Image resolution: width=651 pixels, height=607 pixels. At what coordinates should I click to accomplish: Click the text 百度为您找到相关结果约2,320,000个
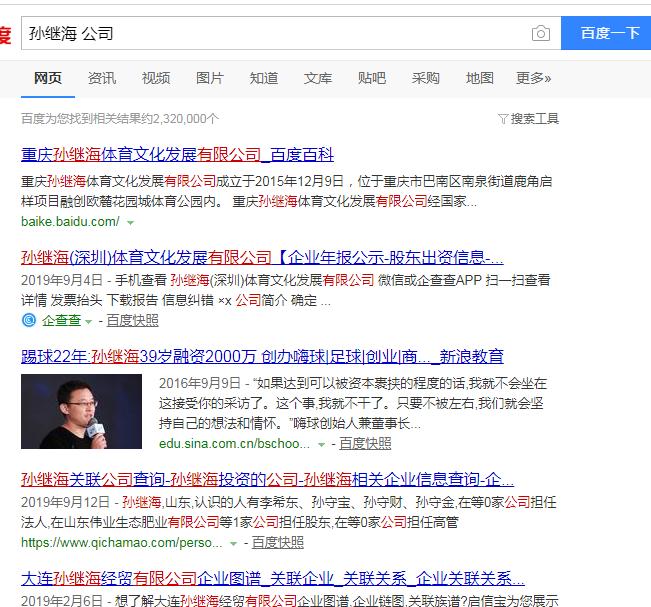[x=120, y=119]
